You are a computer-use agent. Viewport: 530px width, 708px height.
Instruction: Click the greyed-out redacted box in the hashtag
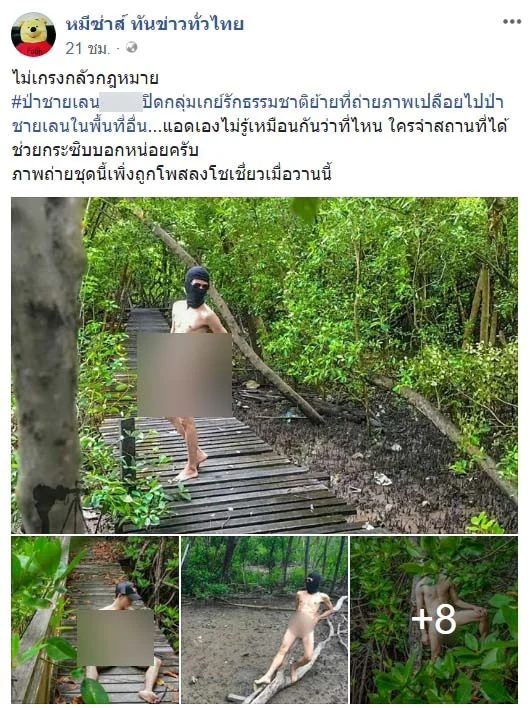click(121, 102)
